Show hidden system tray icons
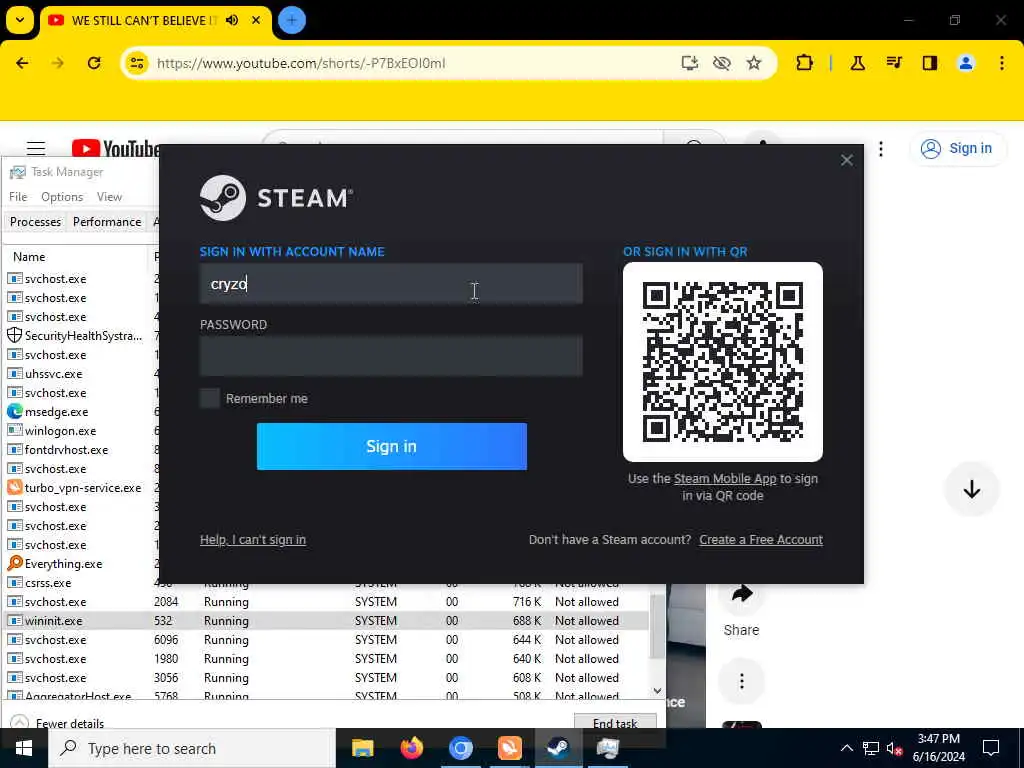The height and width of the screenshot is (768, 1024). coord(846,748)
